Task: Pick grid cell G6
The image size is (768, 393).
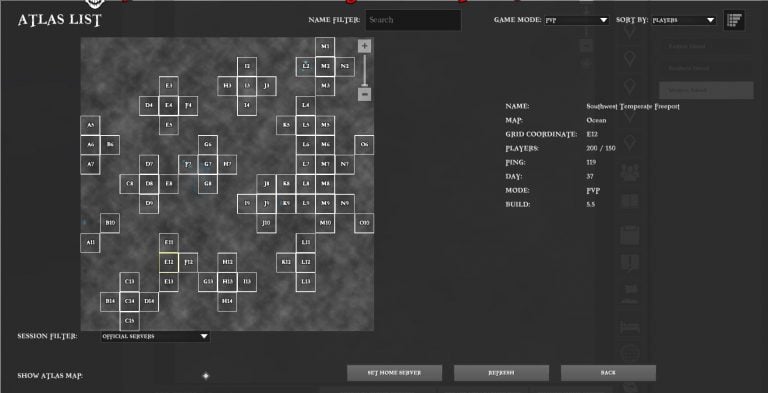Action: pyautogui.click(x=208, y=145)
